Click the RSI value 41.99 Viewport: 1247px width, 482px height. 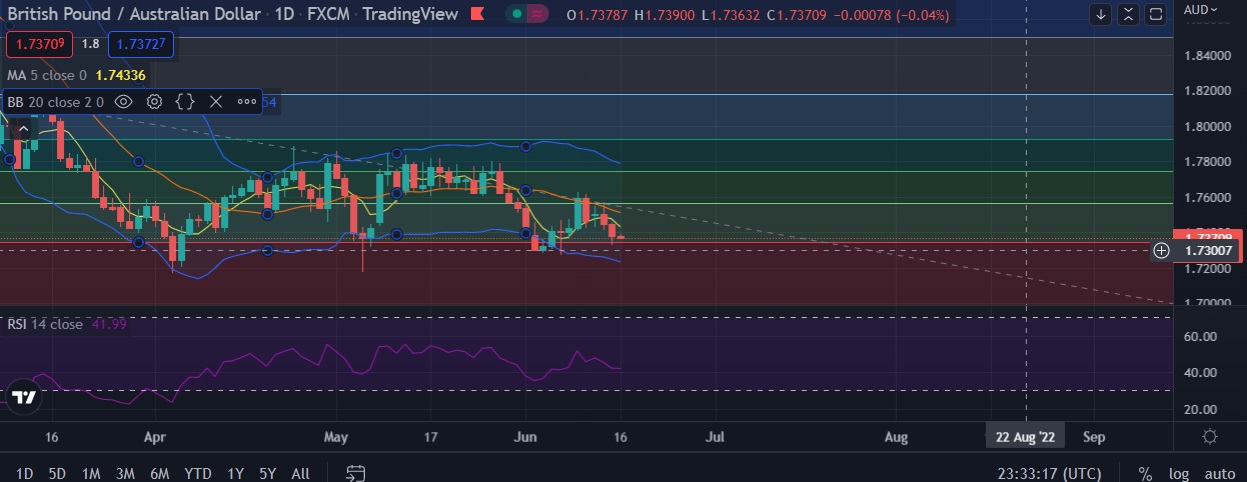click(107, 324)
